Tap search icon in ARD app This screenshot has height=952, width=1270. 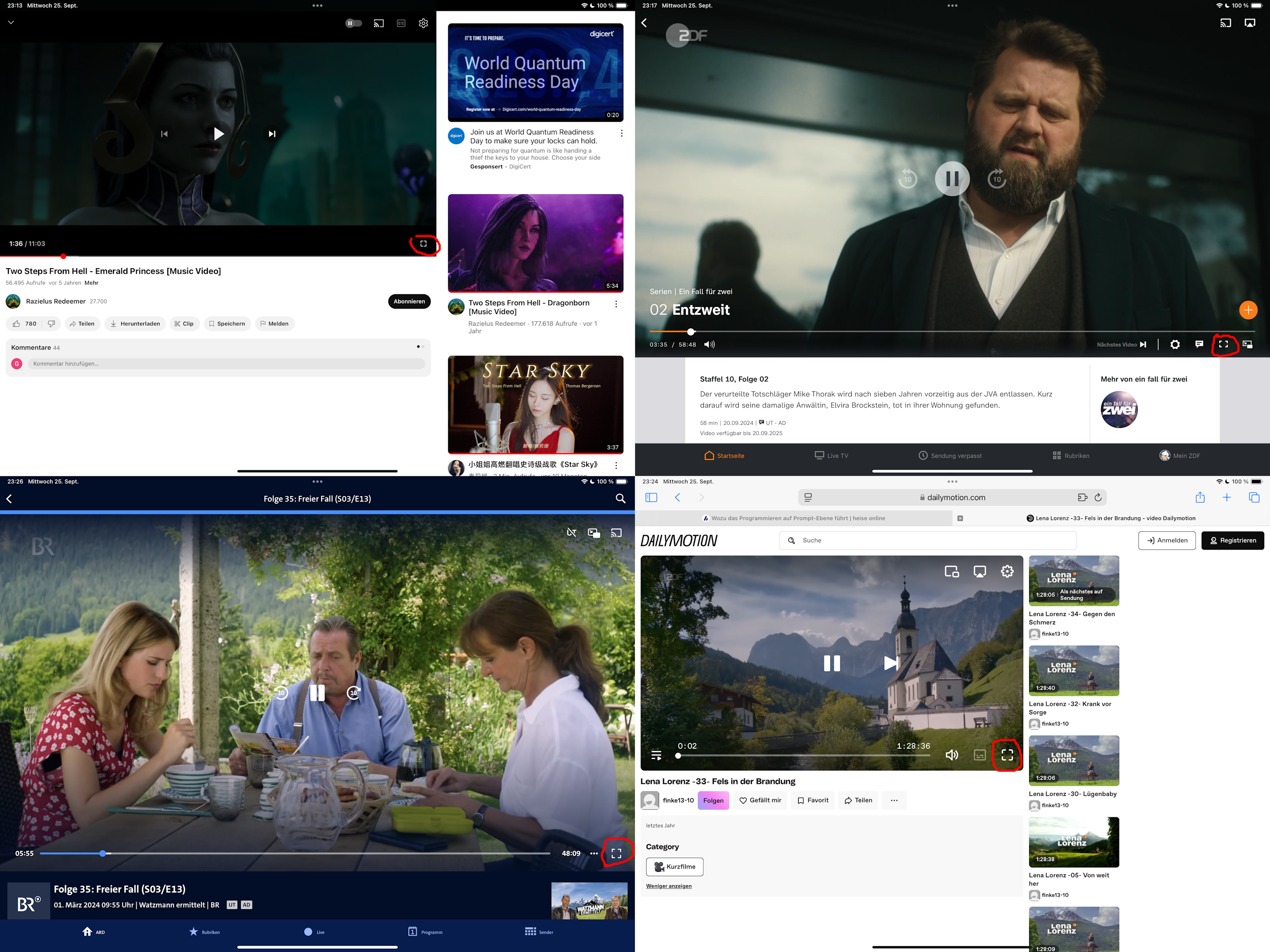[x=621, y=499]
